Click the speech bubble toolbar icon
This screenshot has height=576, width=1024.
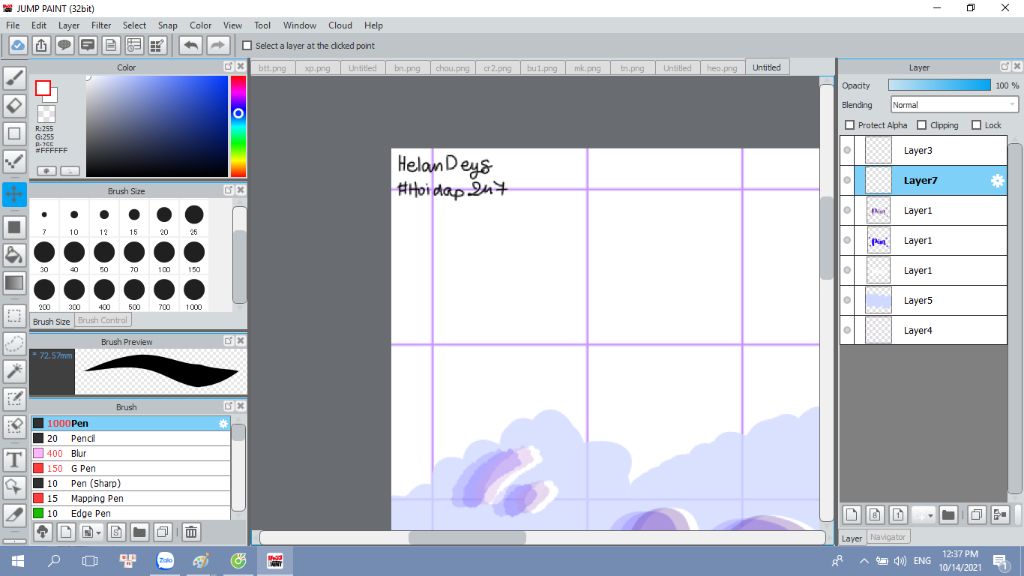click(64, 45)
